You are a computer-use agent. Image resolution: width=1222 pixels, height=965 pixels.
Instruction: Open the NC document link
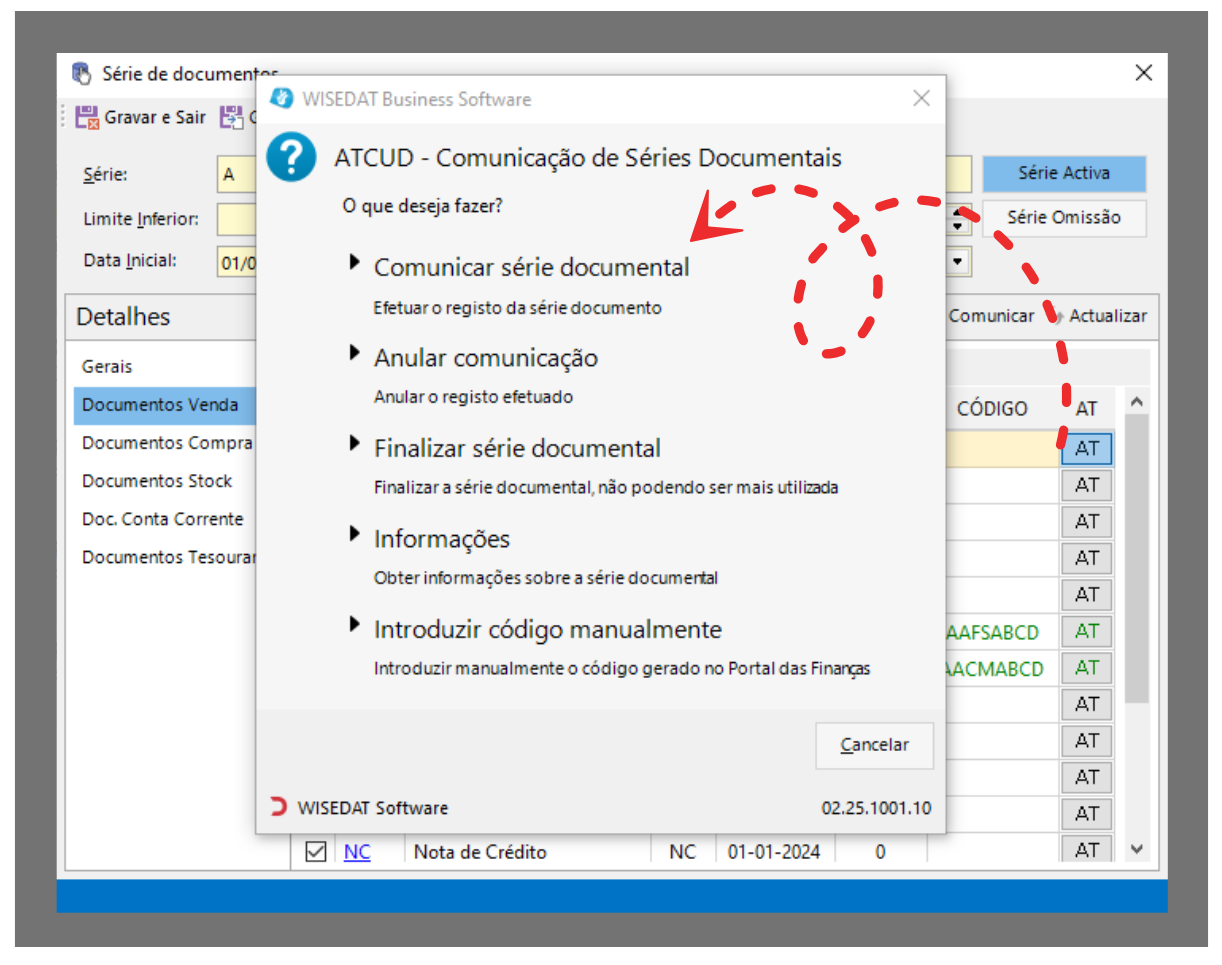[x=357, y=852]
